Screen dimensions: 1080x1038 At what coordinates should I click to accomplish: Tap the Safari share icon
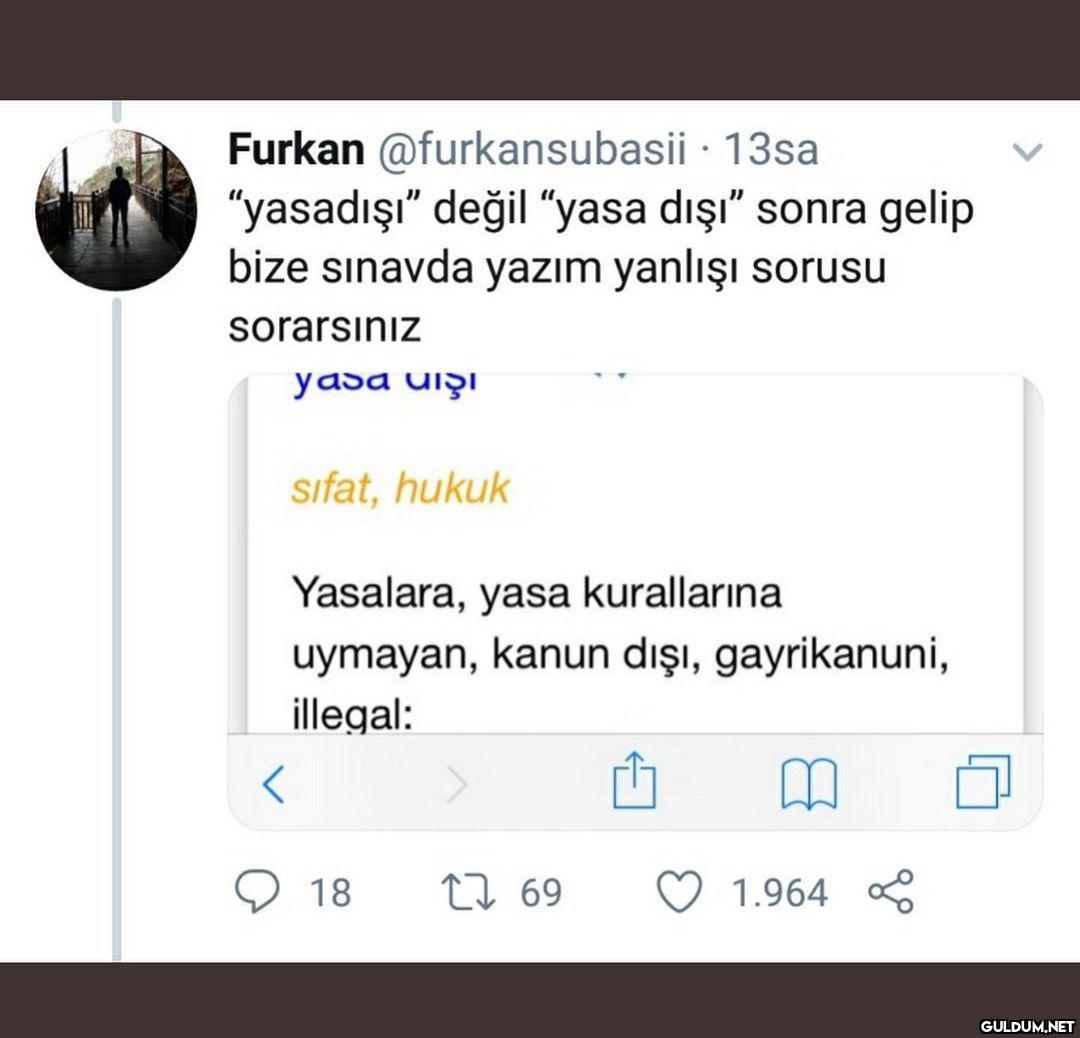point(635,782)
